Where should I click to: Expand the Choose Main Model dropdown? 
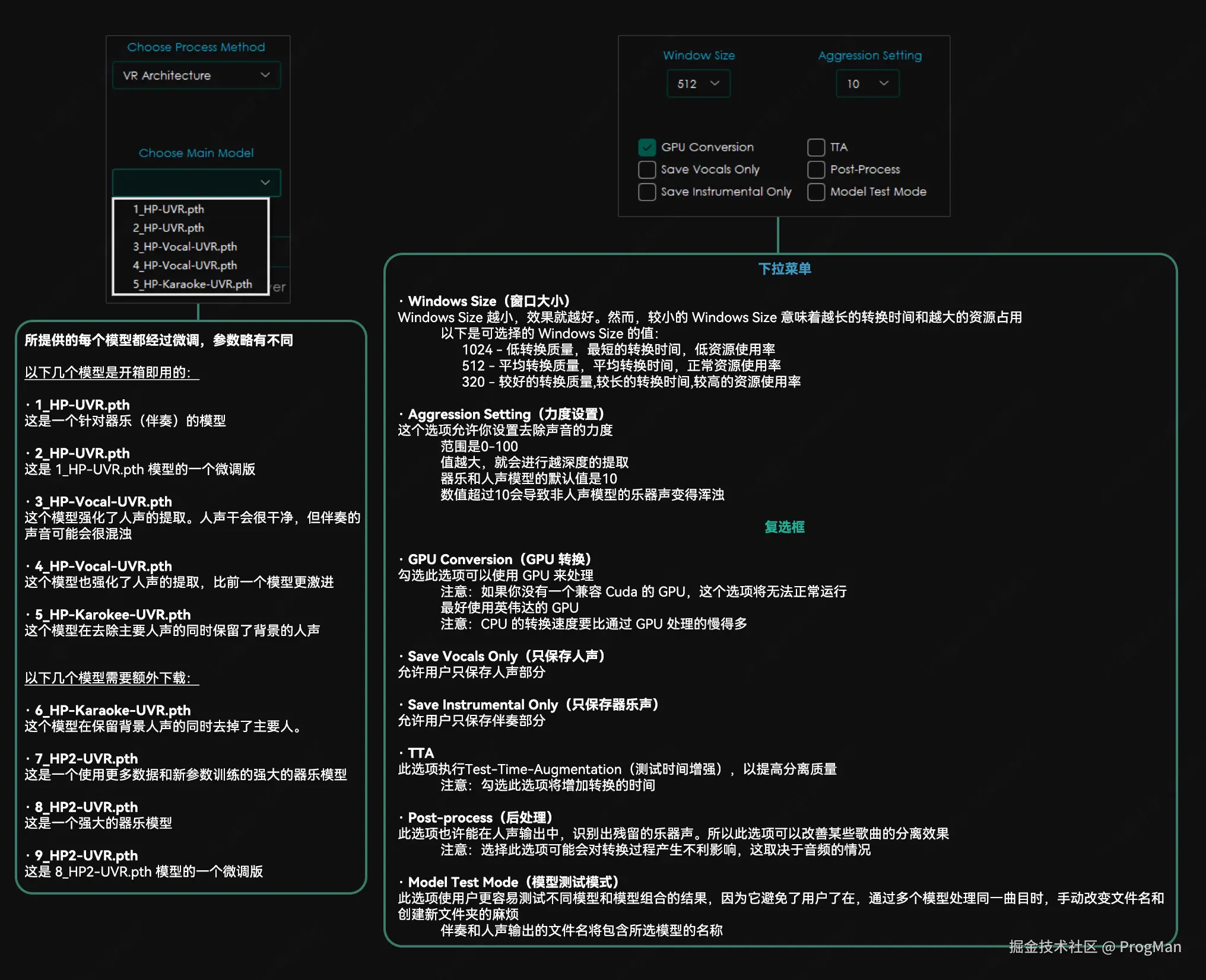pos(196,182)
